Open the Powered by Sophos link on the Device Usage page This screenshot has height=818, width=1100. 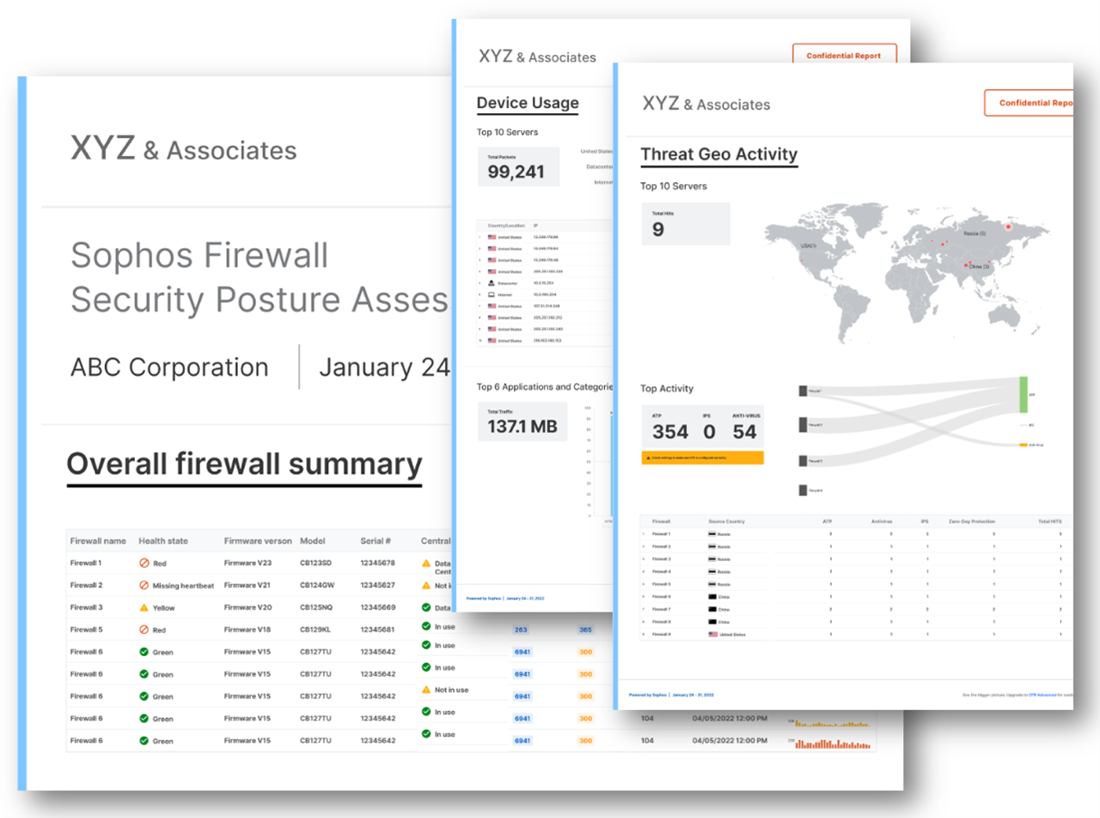484,598
